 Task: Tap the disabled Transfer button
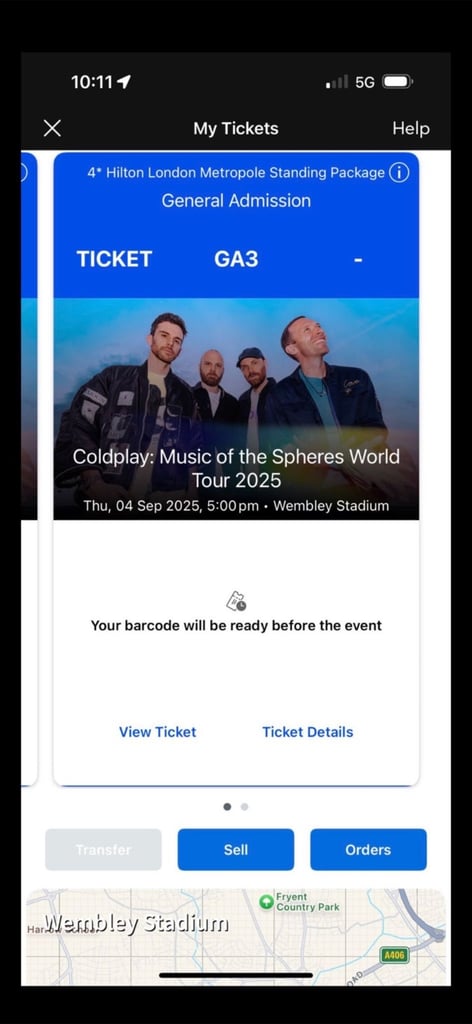[103, 850]
